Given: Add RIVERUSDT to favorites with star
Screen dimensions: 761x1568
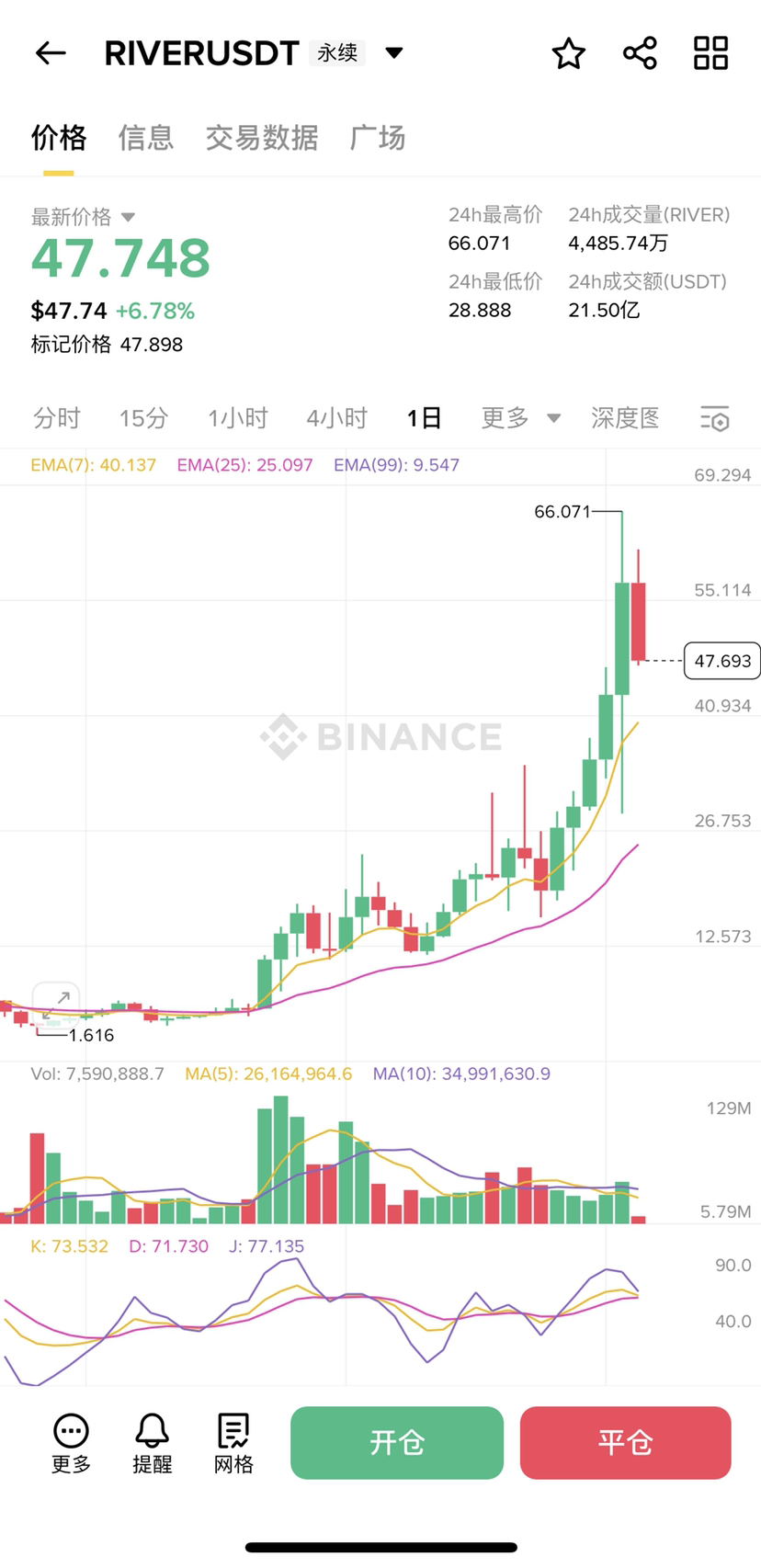Looking at the screenshot, I should tap(568, 53).
